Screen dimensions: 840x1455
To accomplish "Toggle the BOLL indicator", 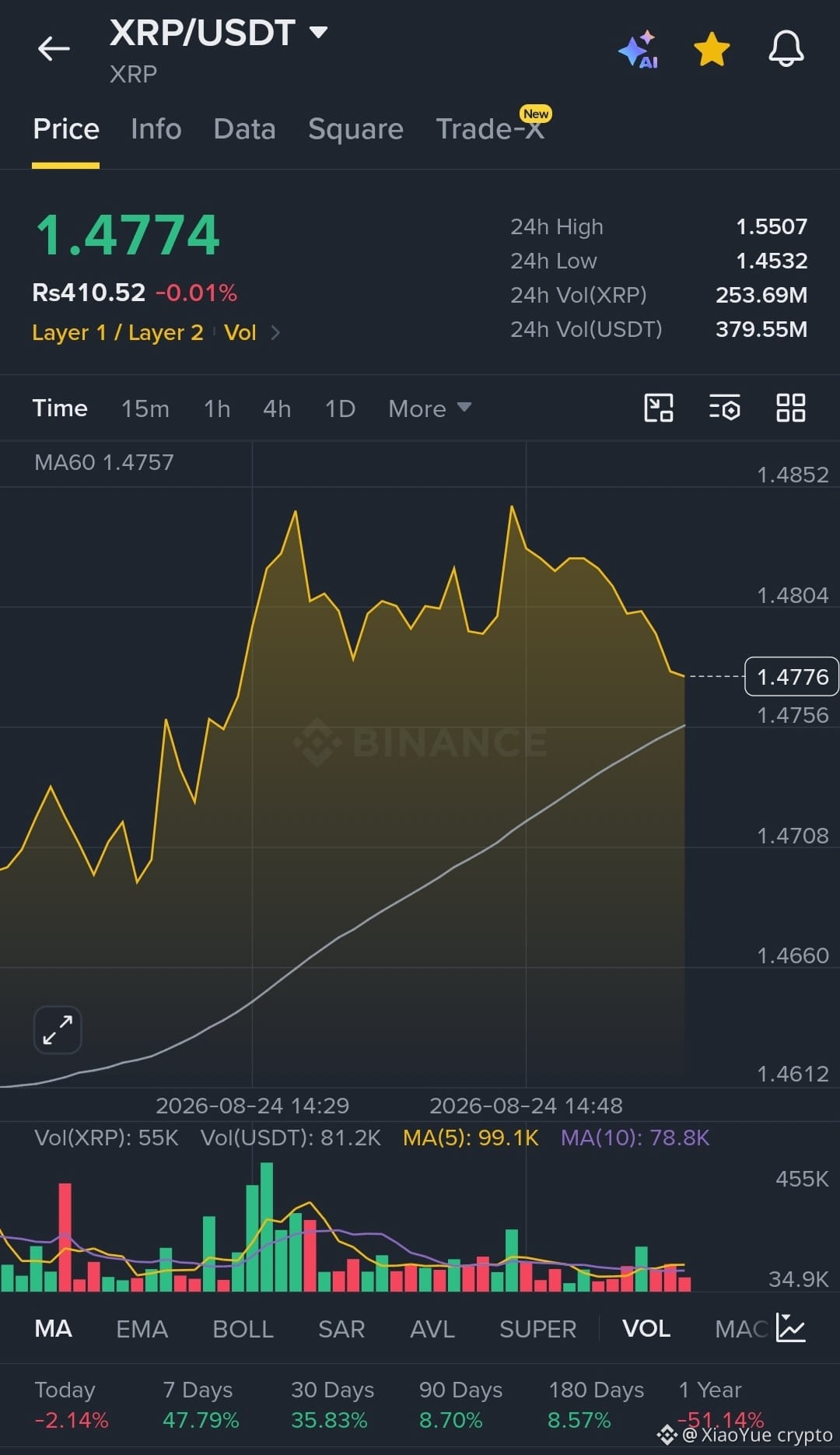I will (243, 1329).
